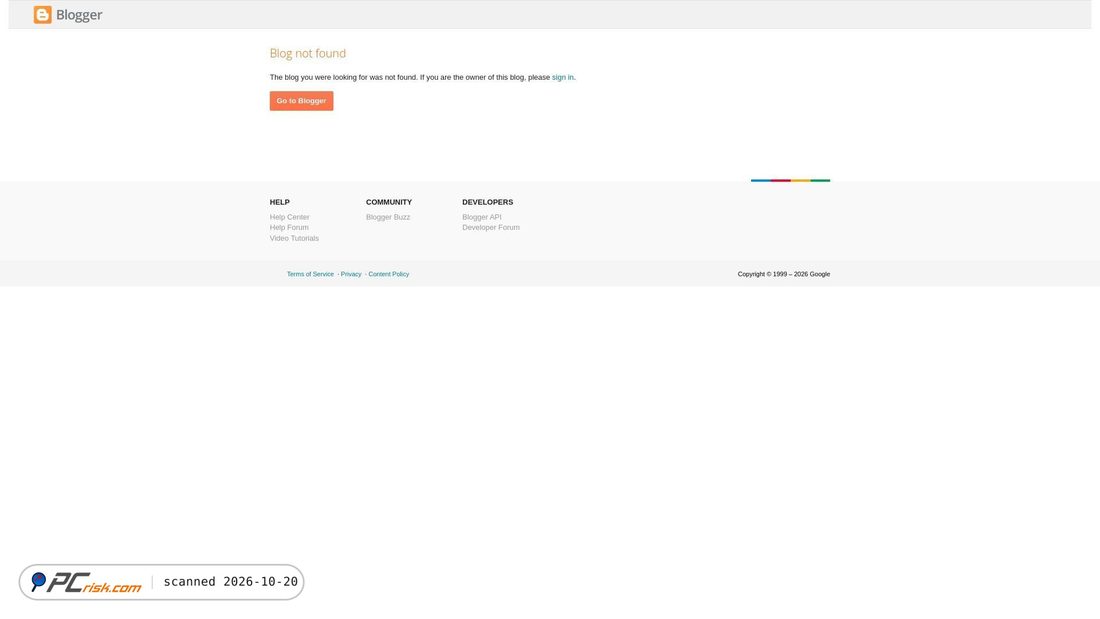Screen dimensions: 1100x619
Task: Open the Privacy link in footer
Action: pos(351,274)
